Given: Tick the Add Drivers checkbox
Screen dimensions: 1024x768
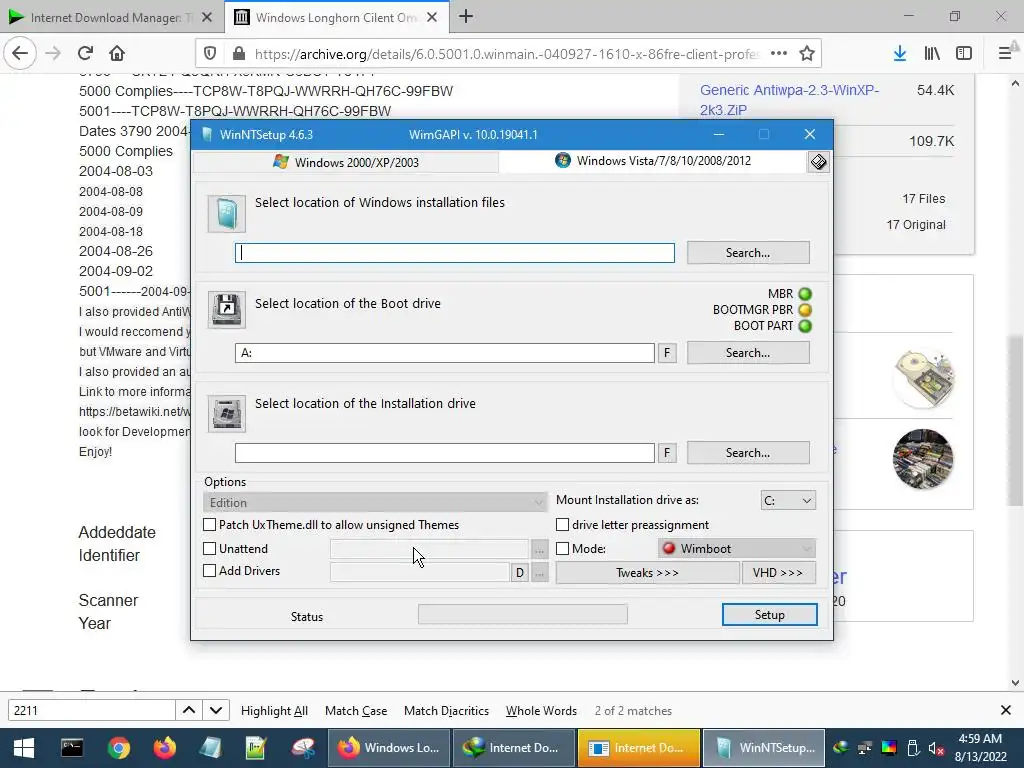Looking at the screenshot, I should (x=210, y=571).
